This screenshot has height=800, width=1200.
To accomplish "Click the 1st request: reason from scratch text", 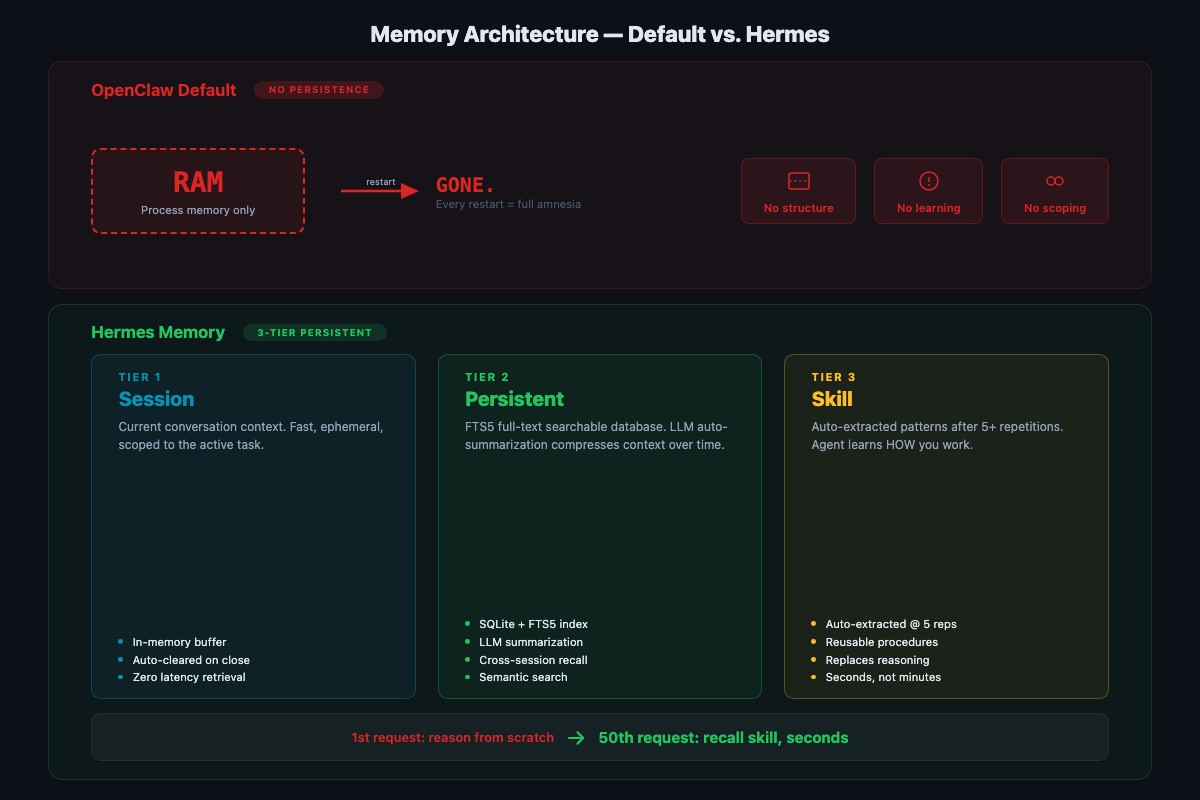I will click(452, 738).
